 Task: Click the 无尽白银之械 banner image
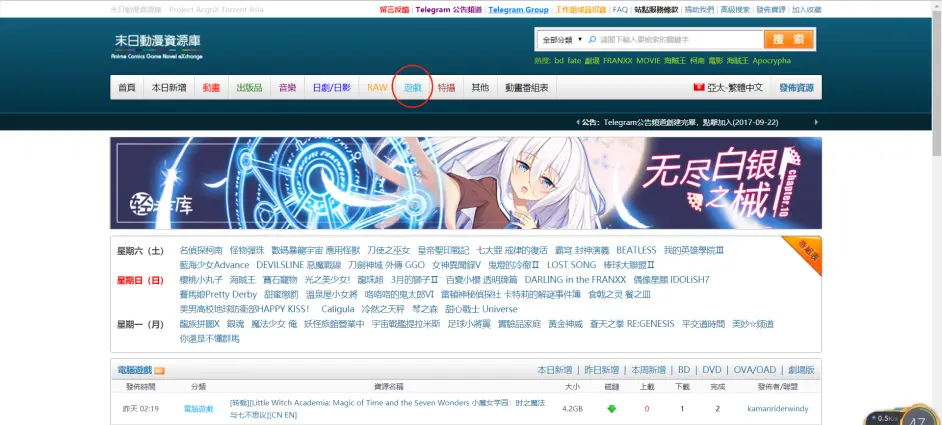pyautogui.click(x=466, y=183)
